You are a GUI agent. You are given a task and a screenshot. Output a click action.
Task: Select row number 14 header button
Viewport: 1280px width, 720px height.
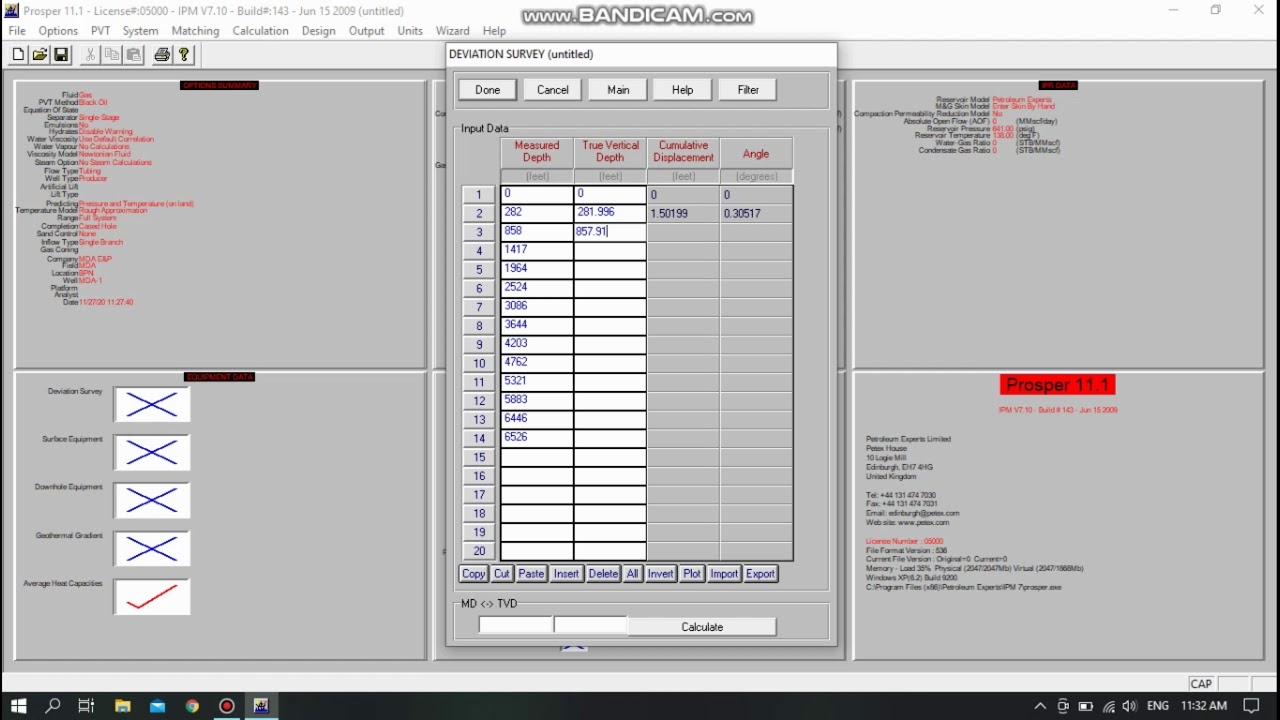coord(479,438)
